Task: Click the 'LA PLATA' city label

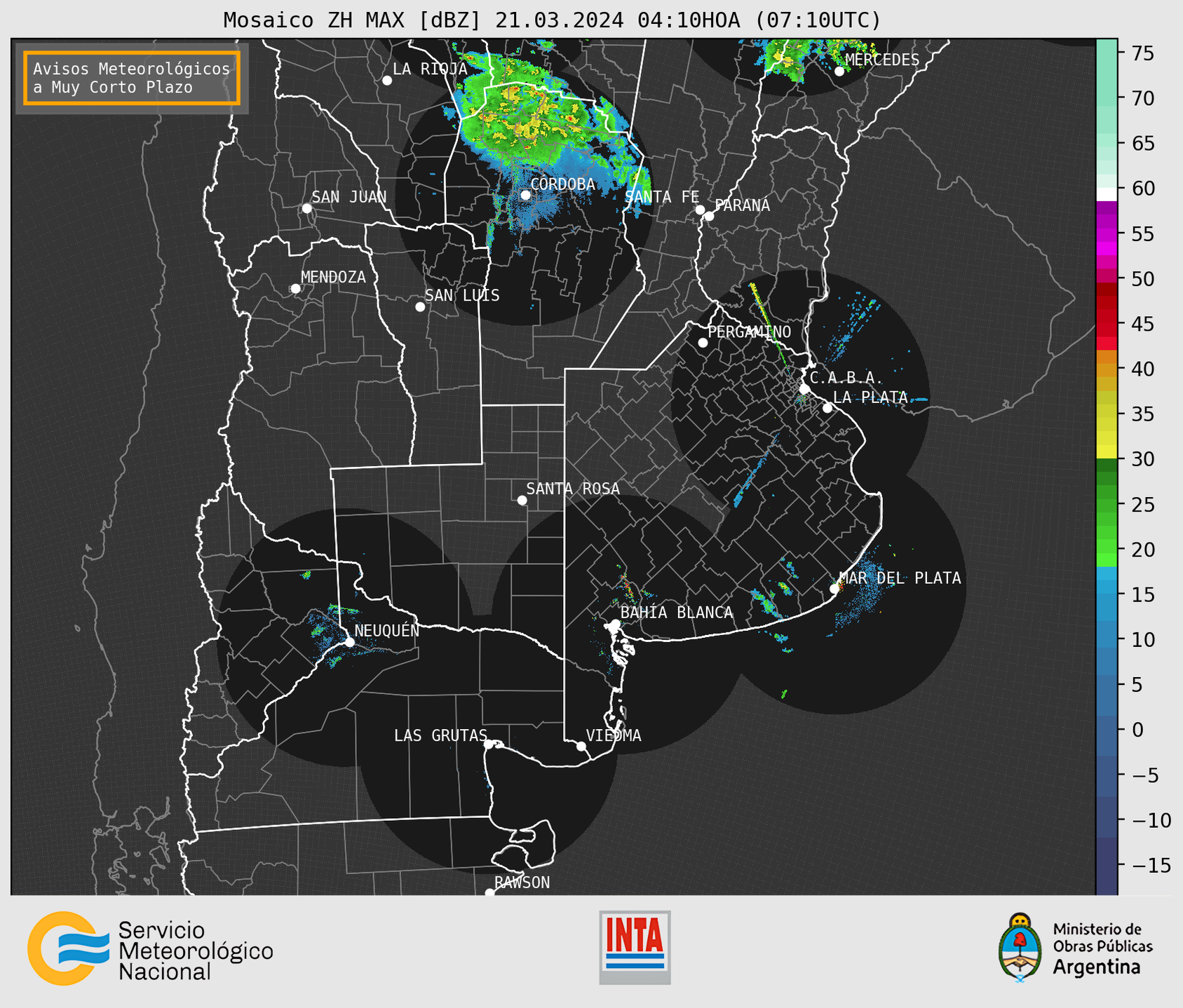Action: (870, 397)
